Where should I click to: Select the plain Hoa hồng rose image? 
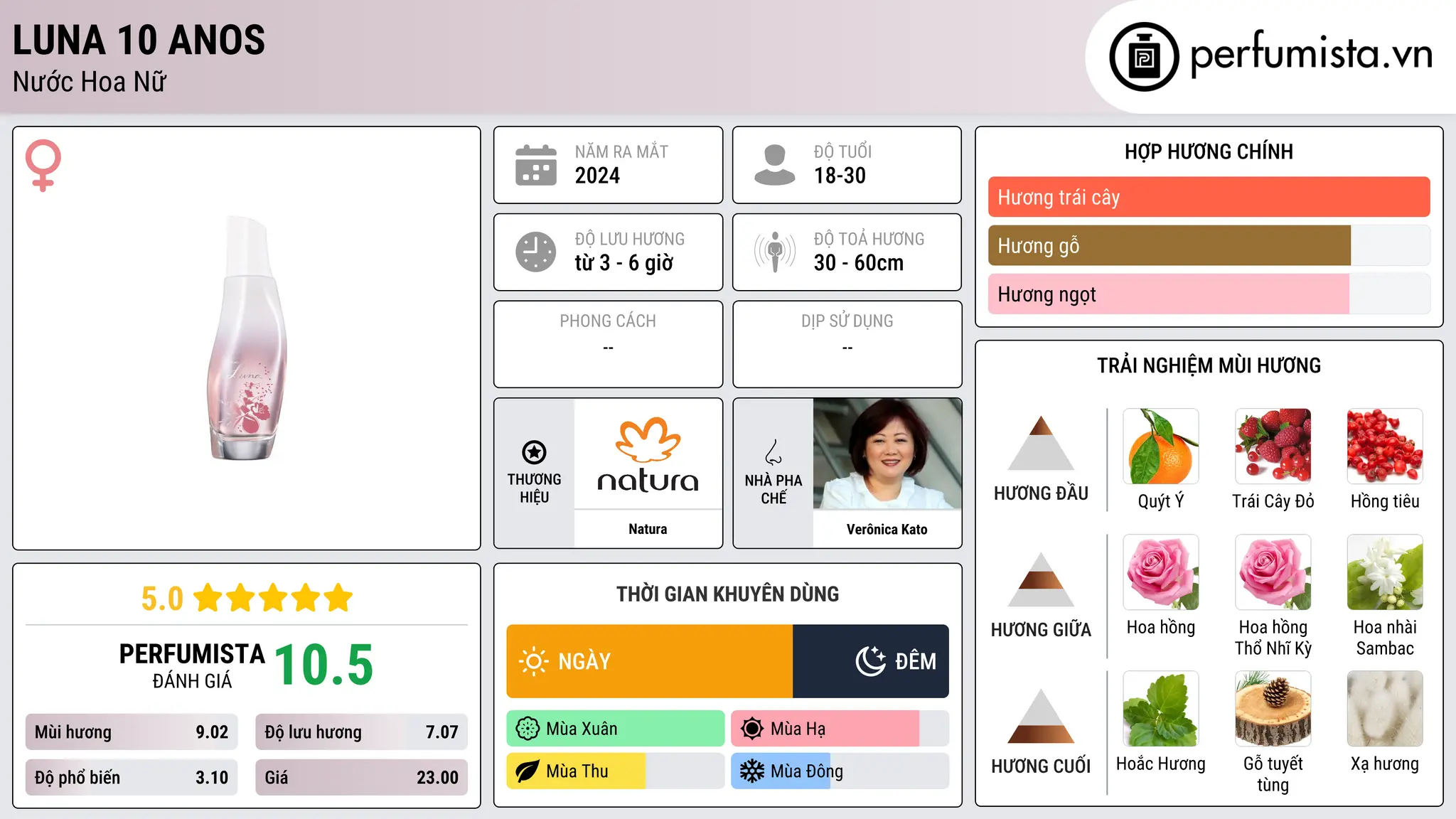point(1161,572)
